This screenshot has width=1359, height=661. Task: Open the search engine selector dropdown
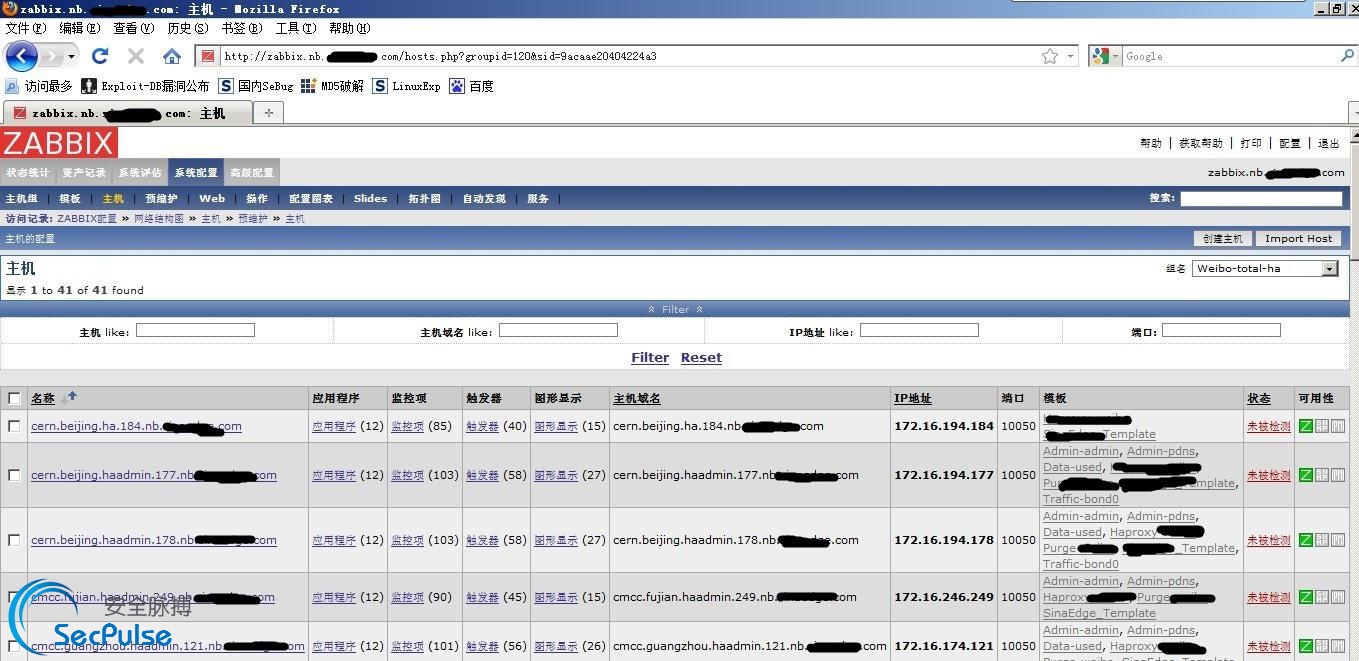click(x=1105, y=56)
